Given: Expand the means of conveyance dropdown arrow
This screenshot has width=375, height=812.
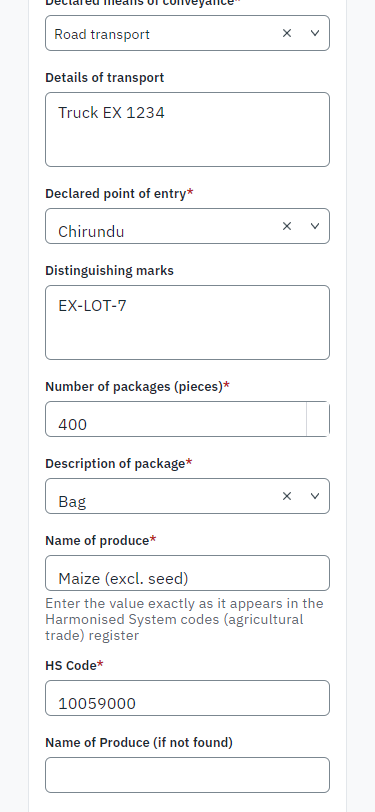Looking at the screenshot, I should coord(315,33).
